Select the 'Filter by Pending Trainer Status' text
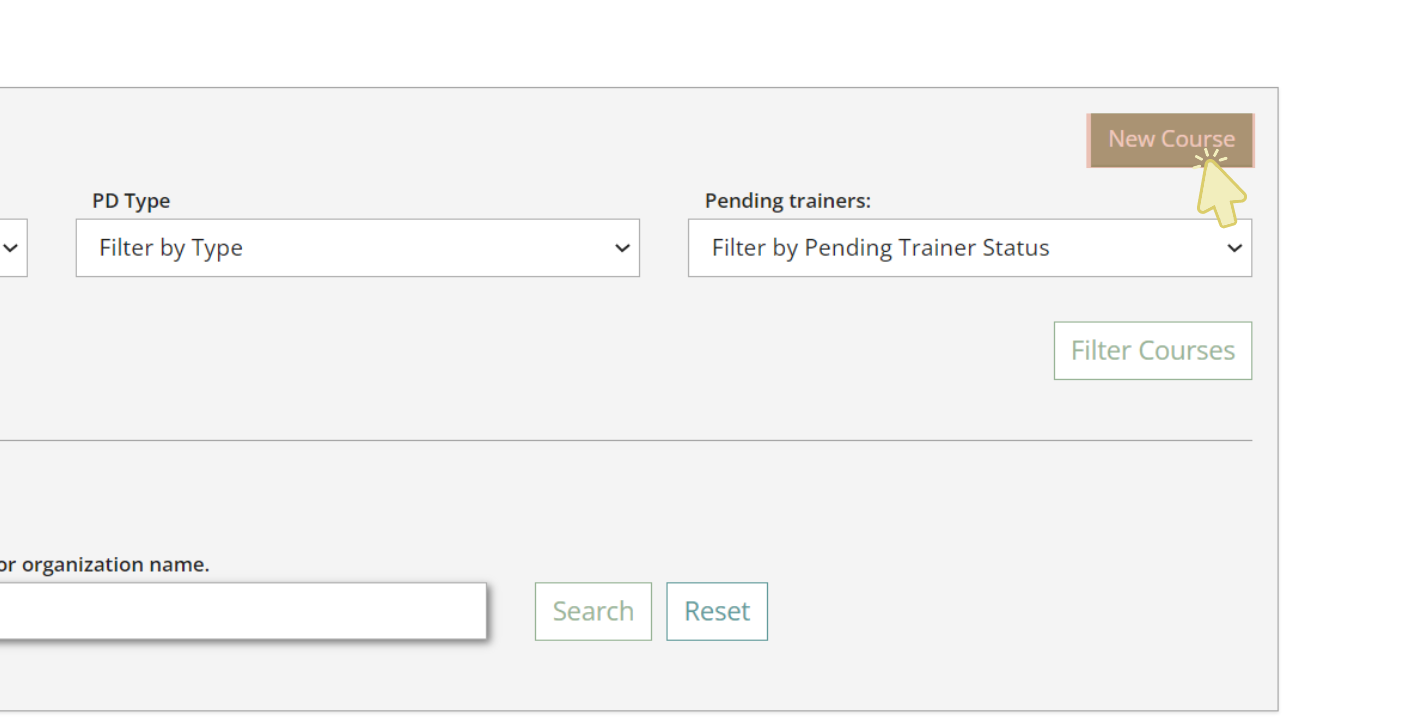Screen dimensions: 1422x727 pyautogui.click(x=880, y=248)
